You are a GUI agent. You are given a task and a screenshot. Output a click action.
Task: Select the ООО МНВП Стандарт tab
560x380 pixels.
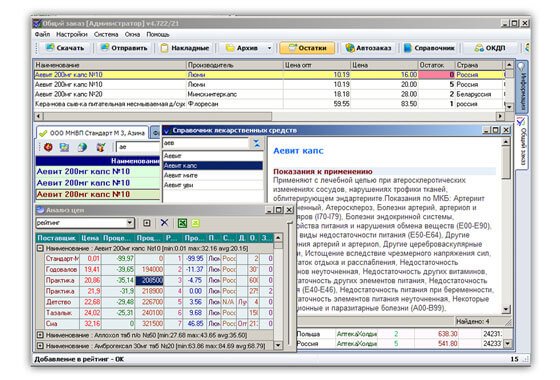[92, 133]
